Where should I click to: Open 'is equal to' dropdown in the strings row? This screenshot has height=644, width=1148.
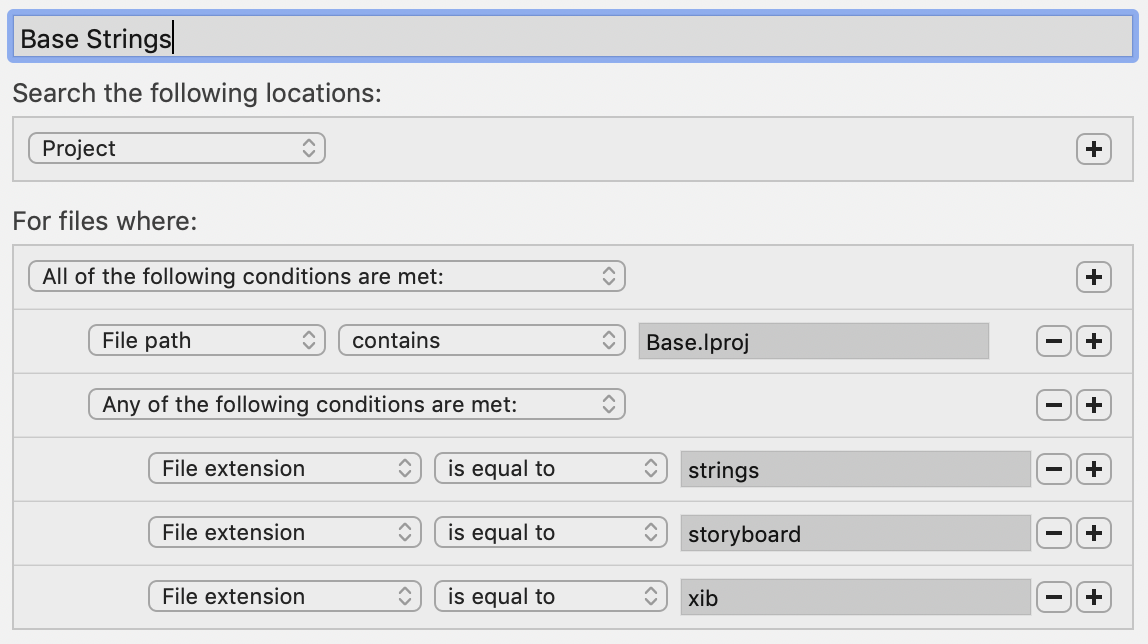550,468
